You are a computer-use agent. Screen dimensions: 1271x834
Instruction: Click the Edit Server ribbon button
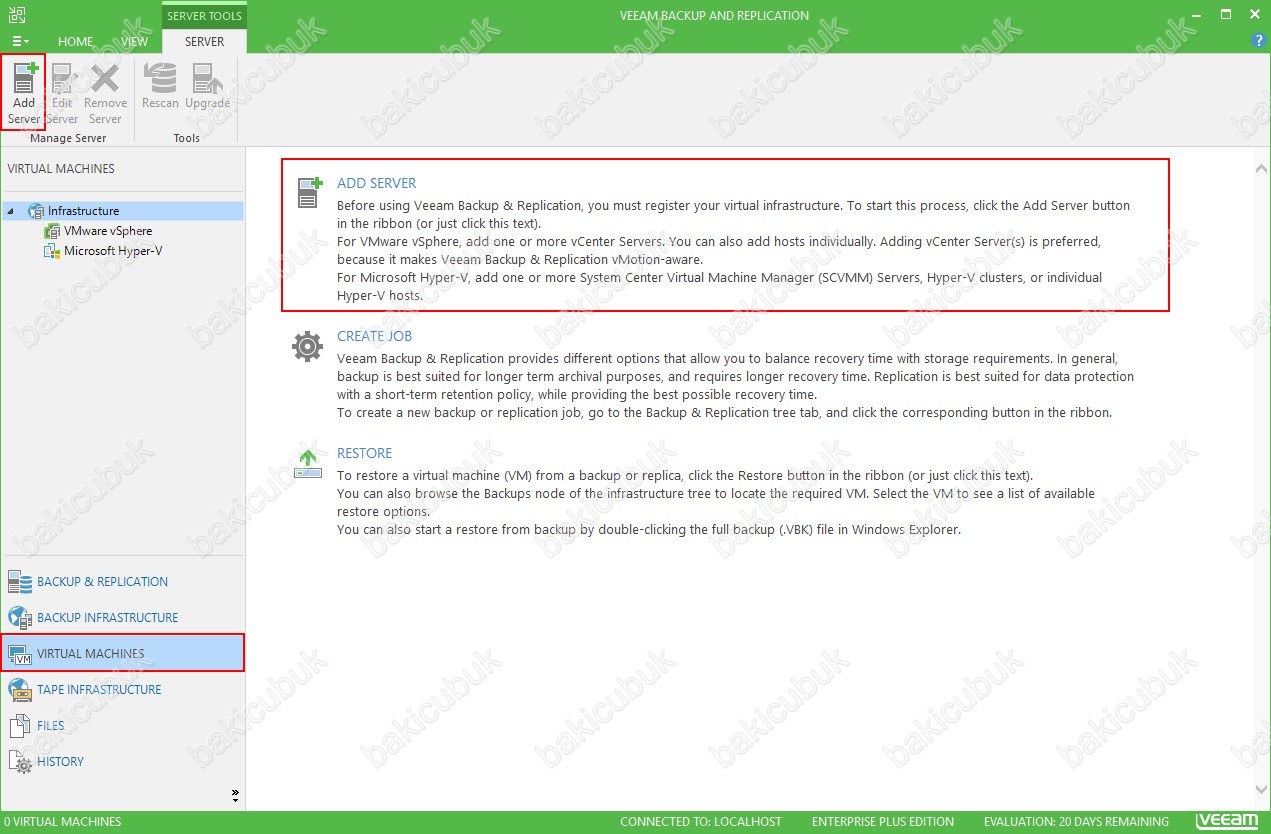(62, 93)
